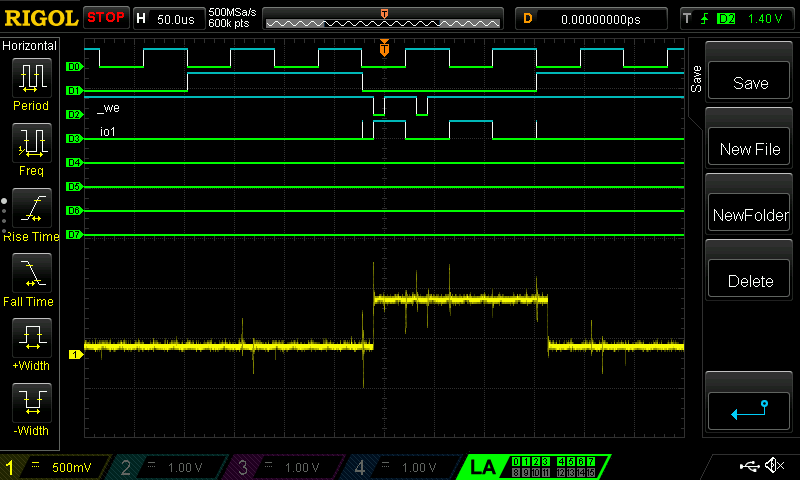
Task: Open the trigger level 1.40 V setting
Action: click(x=737, y=18)
